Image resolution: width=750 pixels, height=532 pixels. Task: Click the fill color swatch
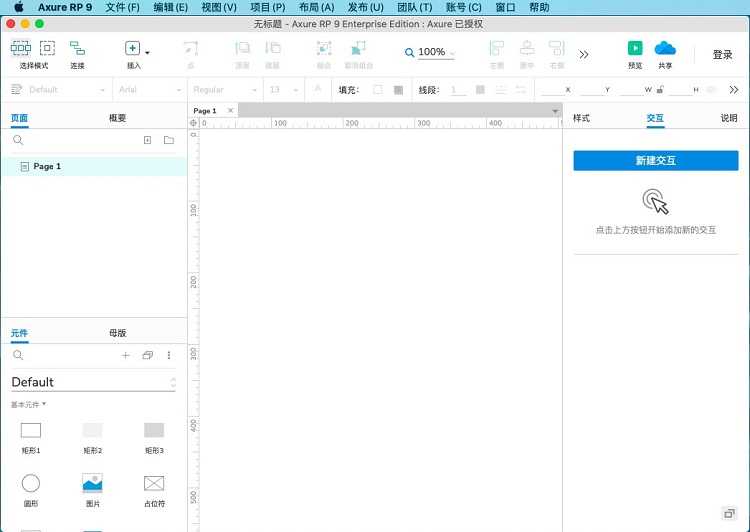(378, 89)
